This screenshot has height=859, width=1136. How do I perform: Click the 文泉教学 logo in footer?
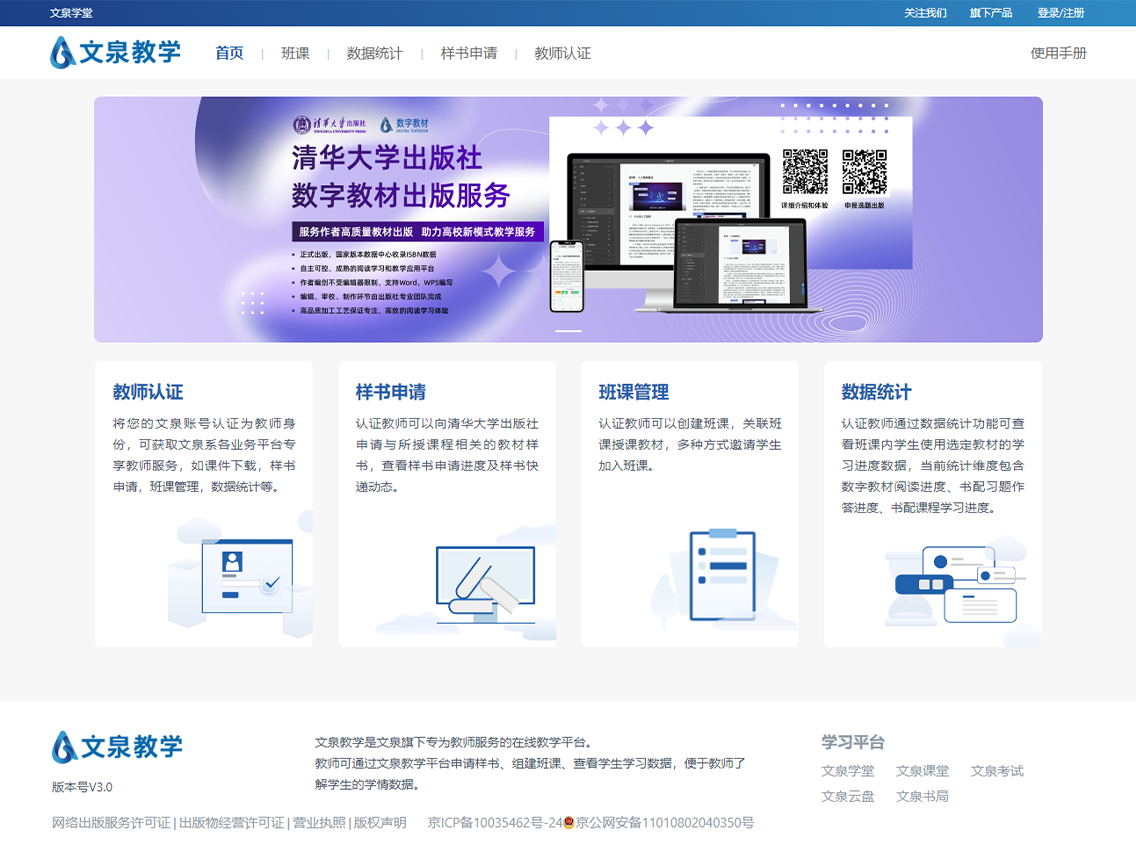[x=117, y=747]
